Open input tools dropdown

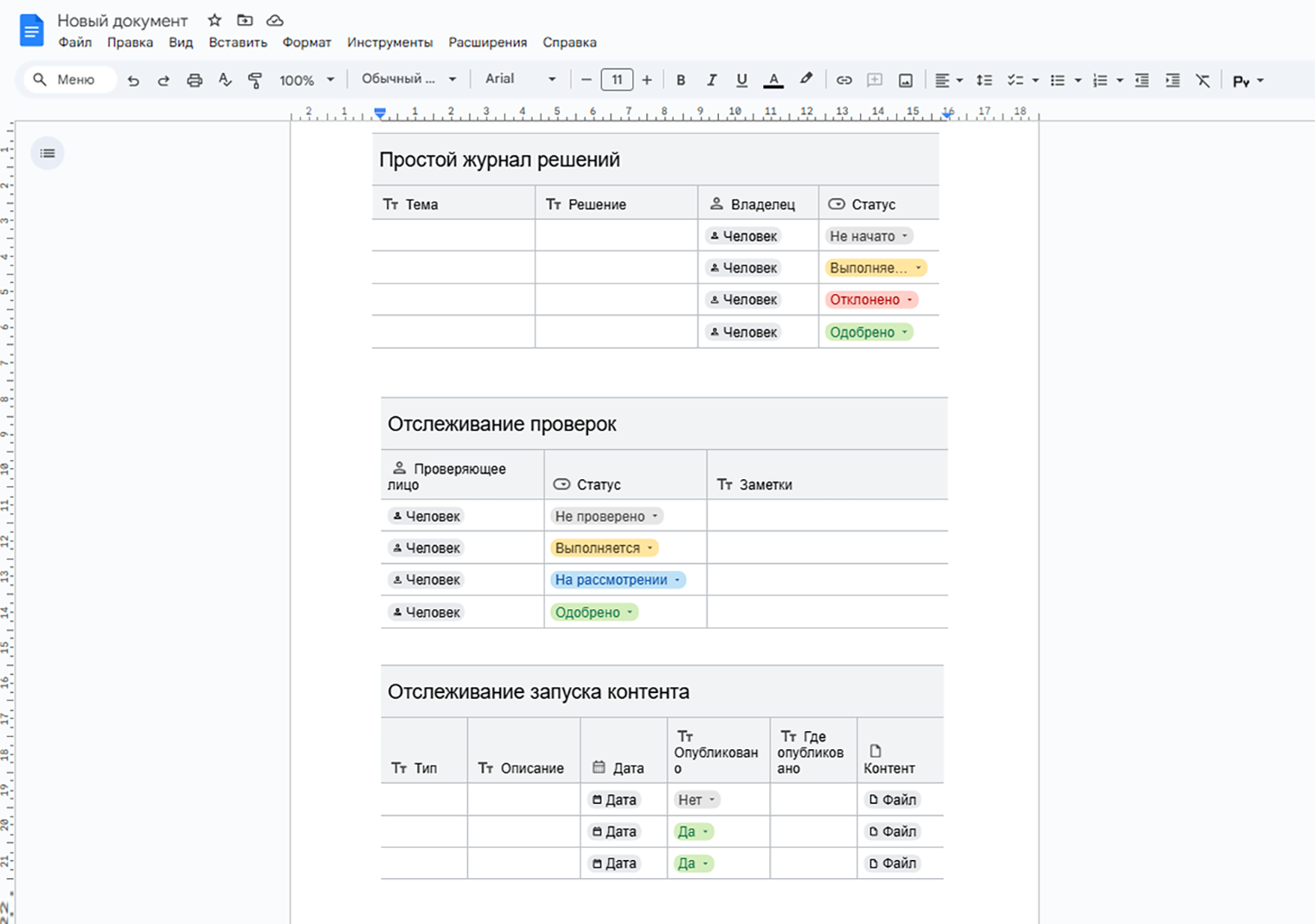click(1248, 80)
